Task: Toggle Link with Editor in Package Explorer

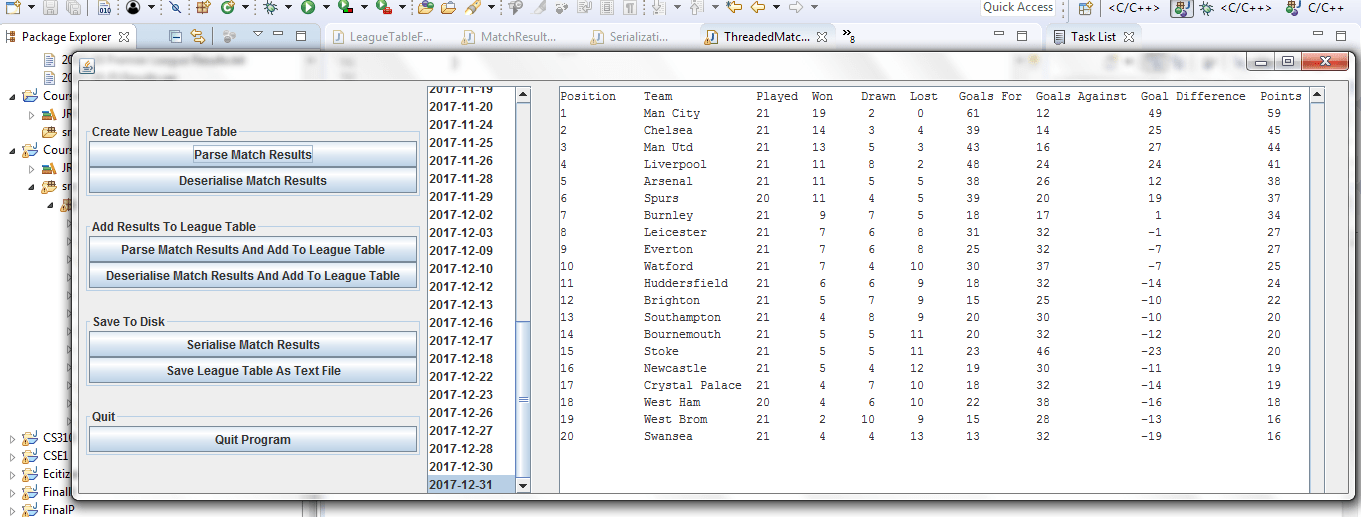Action: [x=198, y=37]
